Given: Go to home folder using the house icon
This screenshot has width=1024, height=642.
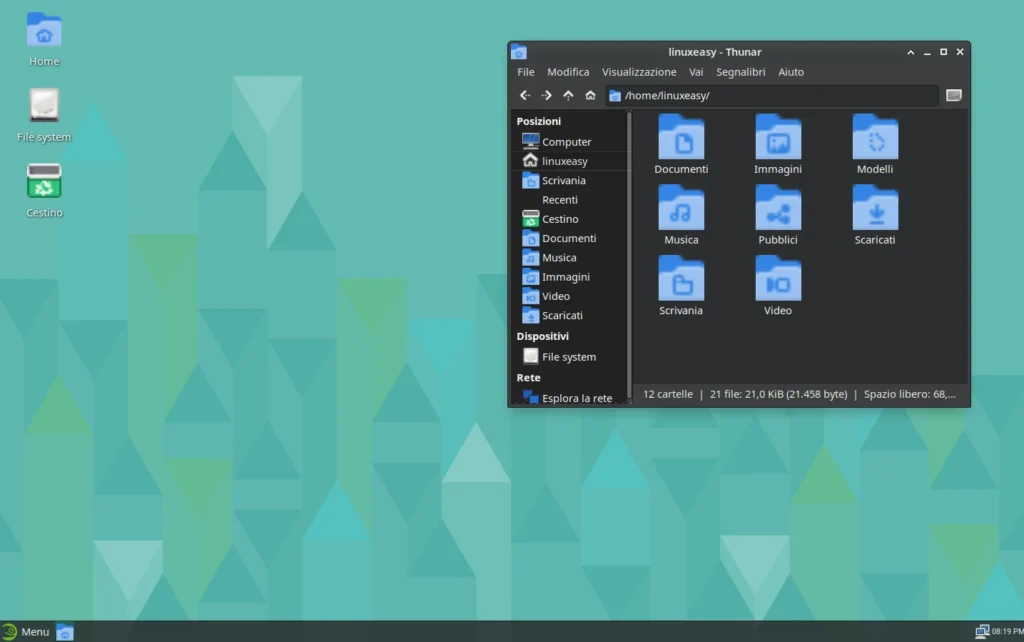Looking at the screenshot, I should [x=589, y=95].
